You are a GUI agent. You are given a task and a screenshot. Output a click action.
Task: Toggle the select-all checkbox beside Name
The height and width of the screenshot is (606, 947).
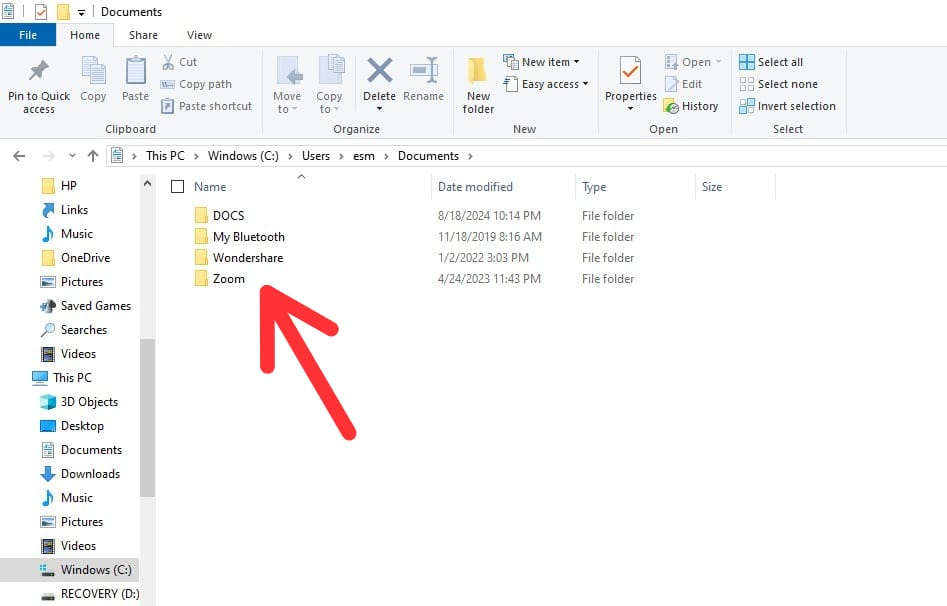tap(178, 187)
